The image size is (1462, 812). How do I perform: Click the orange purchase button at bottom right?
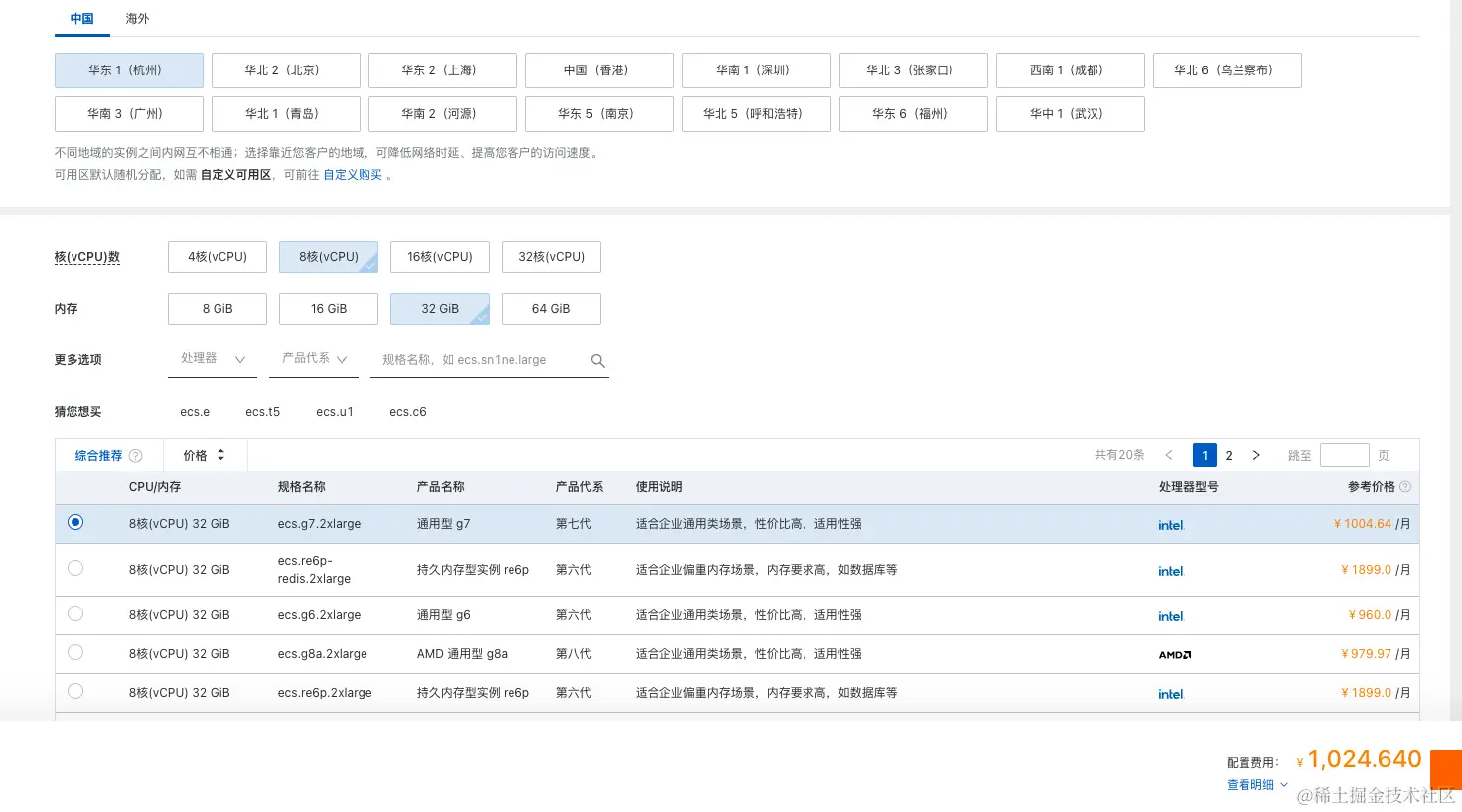coord(1446,770)
